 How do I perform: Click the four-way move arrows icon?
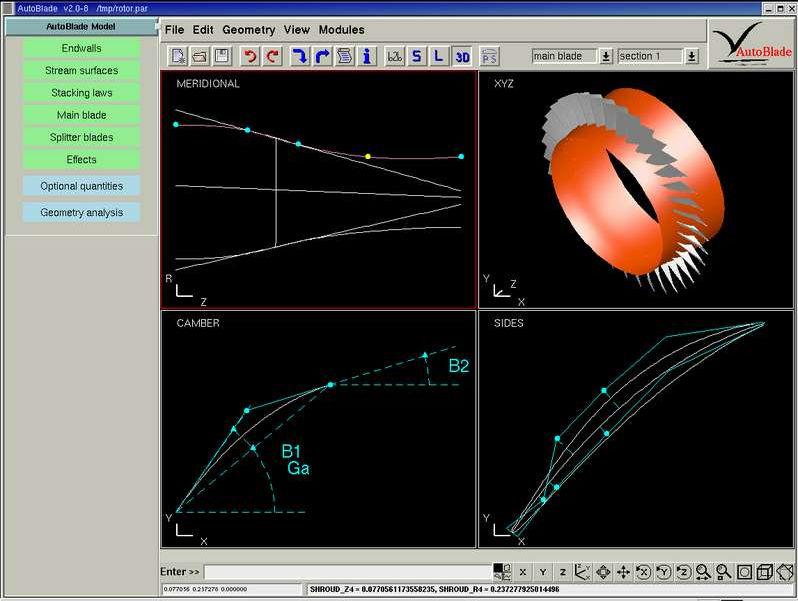pos(623,573)
